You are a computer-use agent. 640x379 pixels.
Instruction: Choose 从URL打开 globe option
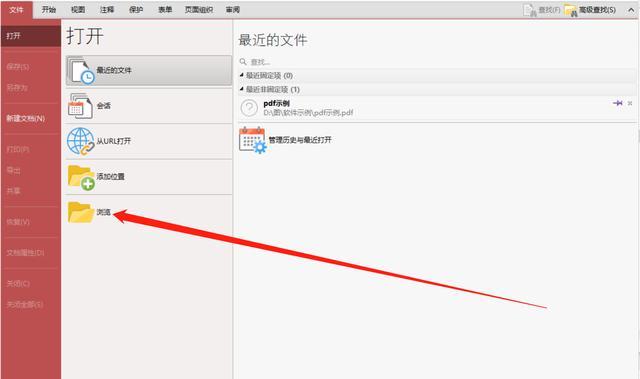[149, 141]
